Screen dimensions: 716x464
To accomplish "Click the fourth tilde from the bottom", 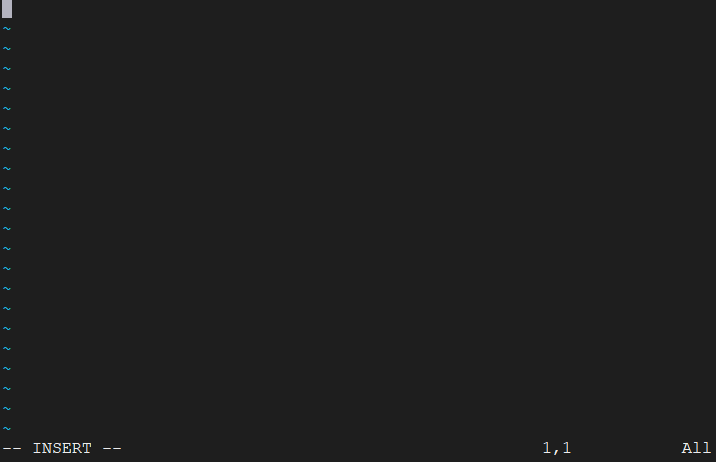I will pos(7,369).
